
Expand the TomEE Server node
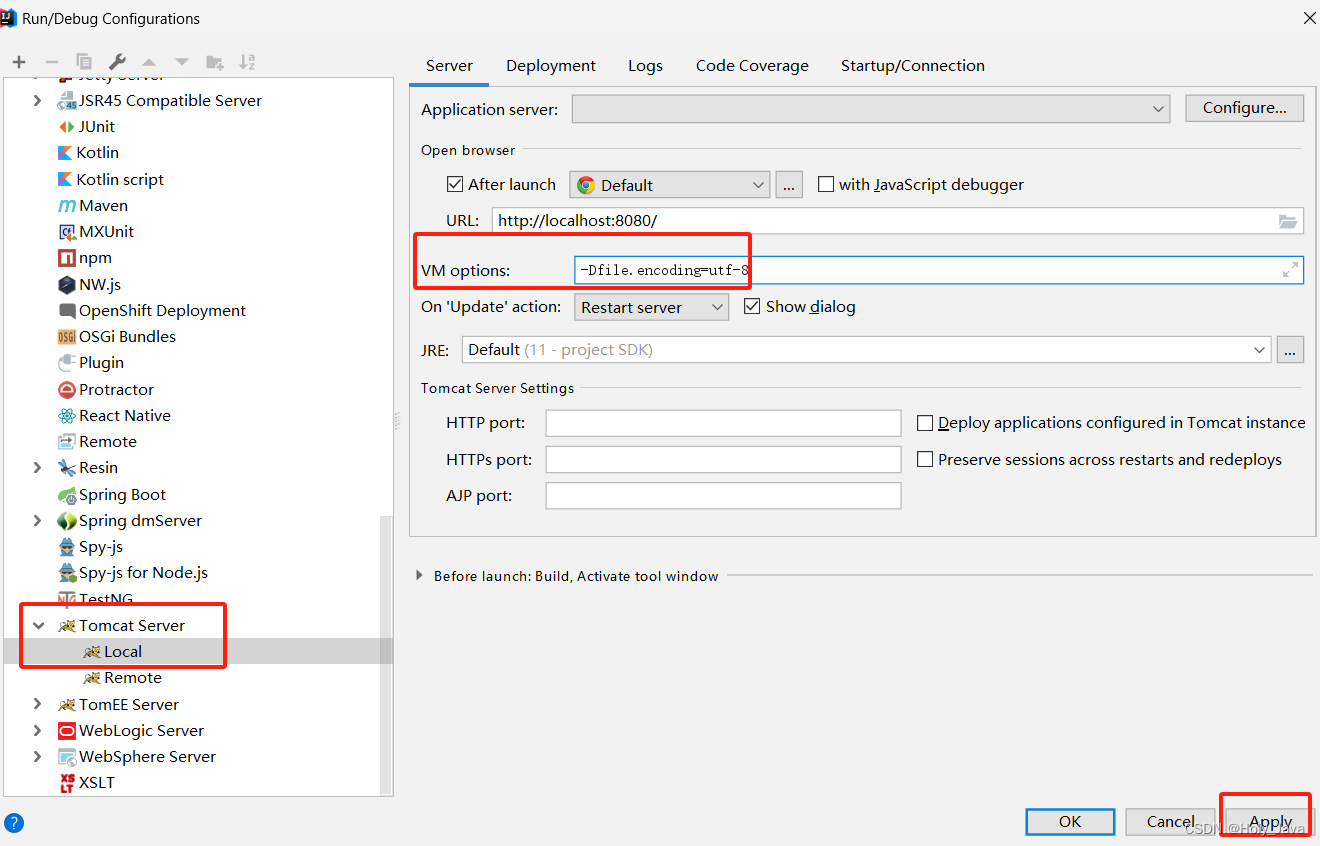coord(38,705)
